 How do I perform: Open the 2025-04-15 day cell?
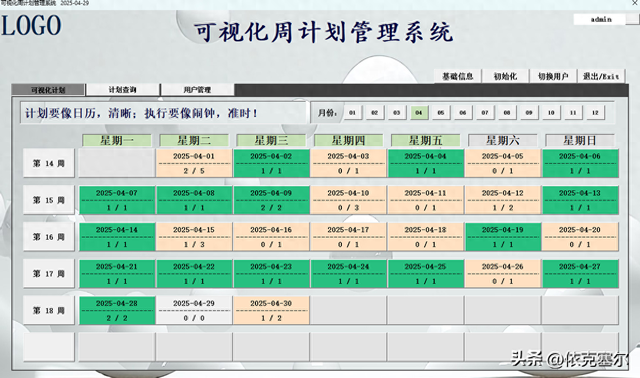(x=194, y=237)
